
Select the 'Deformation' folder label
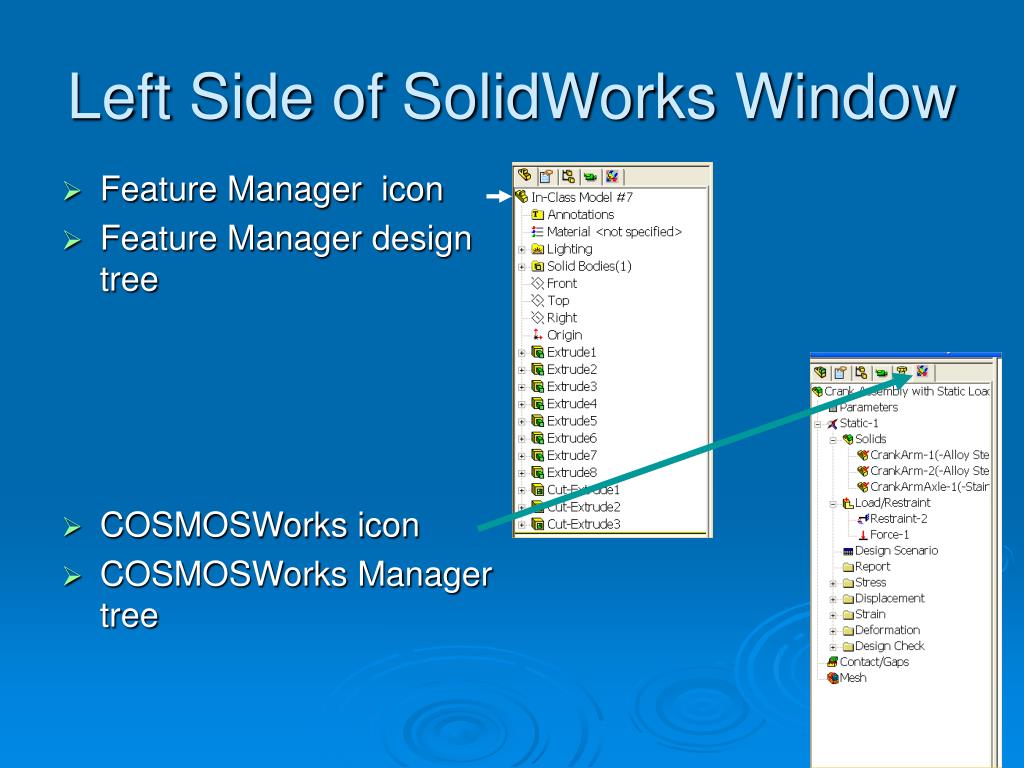click(x=888, y=630)
